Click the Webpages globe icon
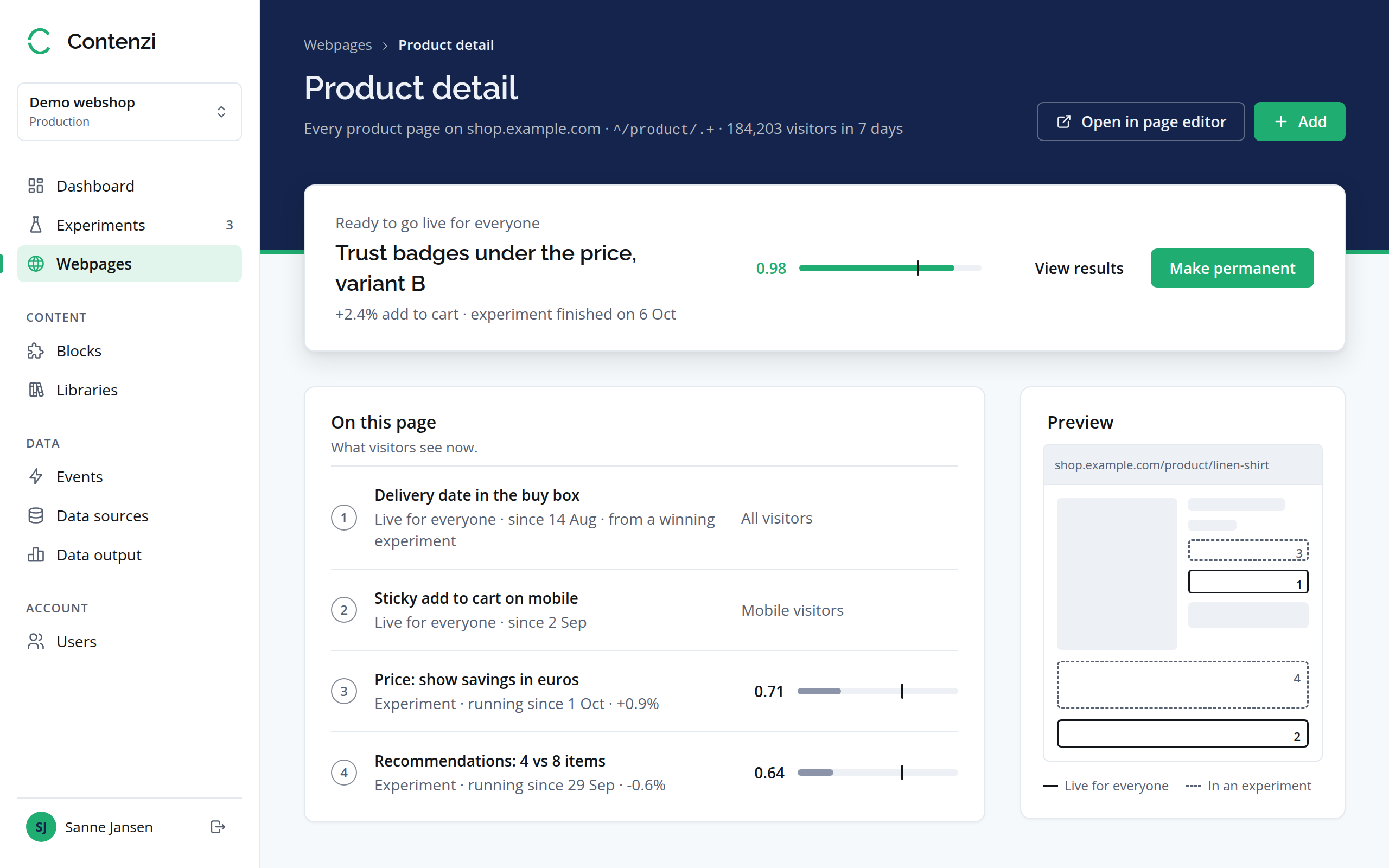Viewport: 1389px width, 868px height. [36, 264]
